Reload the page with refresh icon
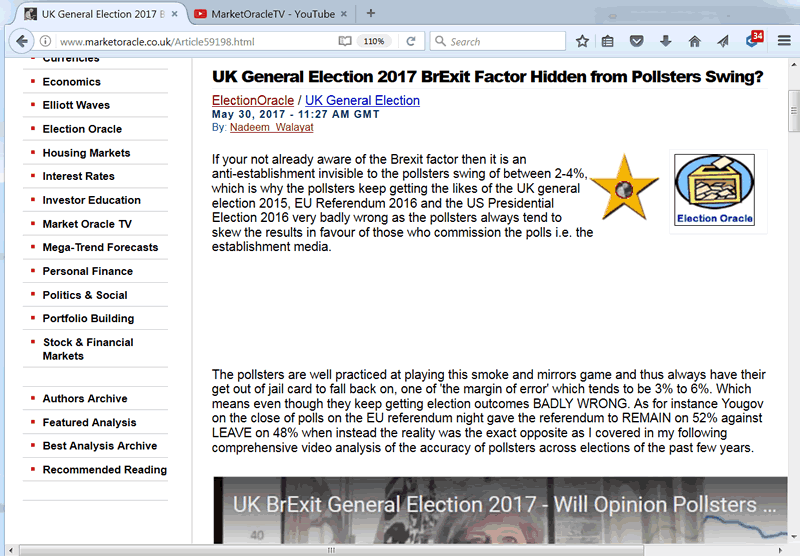The image size is (800, 556). 411,41
